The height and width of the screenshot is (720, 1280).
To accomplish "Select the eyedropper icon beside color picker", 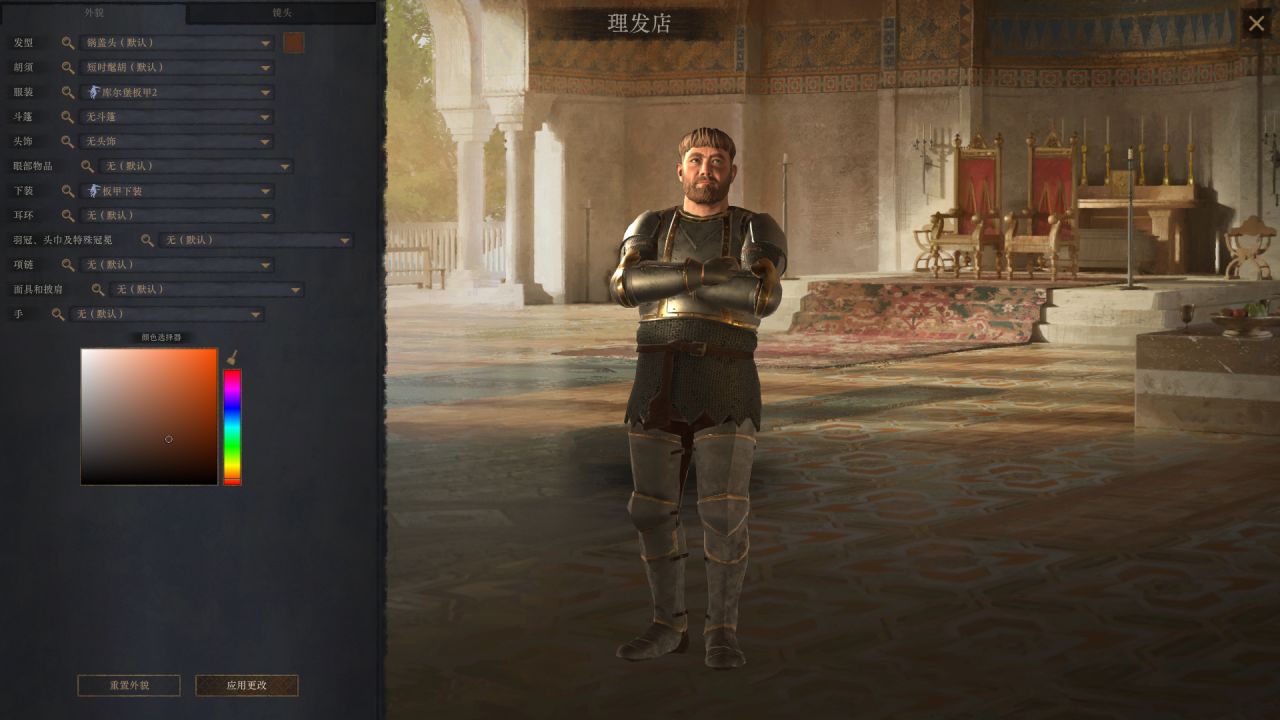I will click(x=231, y=357).
